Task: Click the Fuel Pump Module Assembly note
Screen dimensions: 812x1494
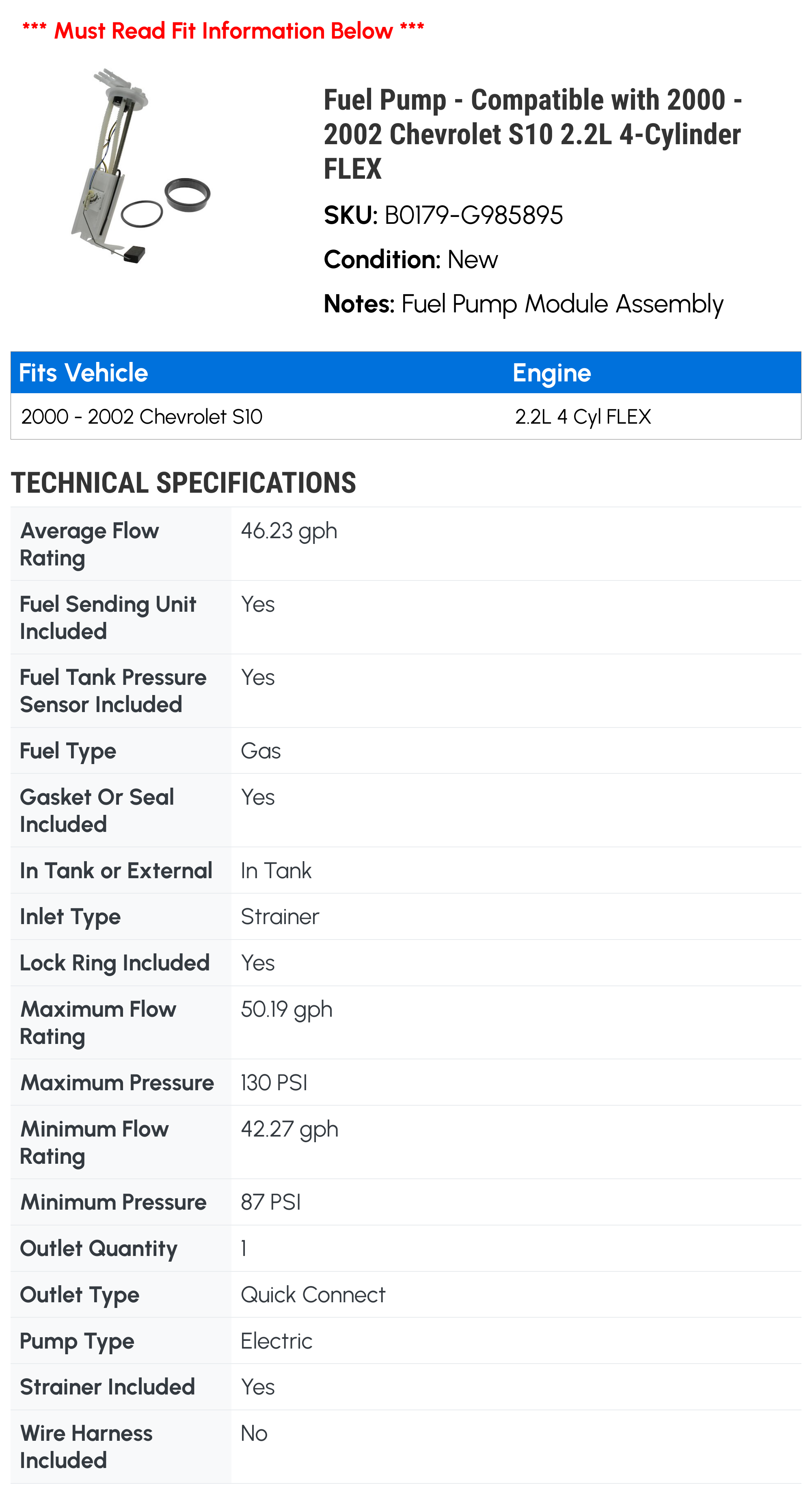Action: [x=561, y=304]
